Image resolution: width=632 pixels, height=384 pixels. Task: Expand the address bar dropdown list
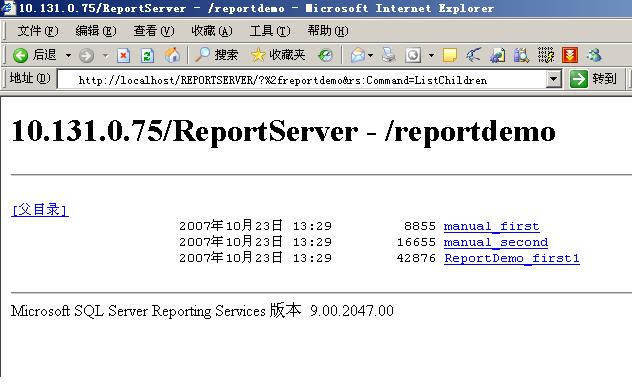(554, 79)
